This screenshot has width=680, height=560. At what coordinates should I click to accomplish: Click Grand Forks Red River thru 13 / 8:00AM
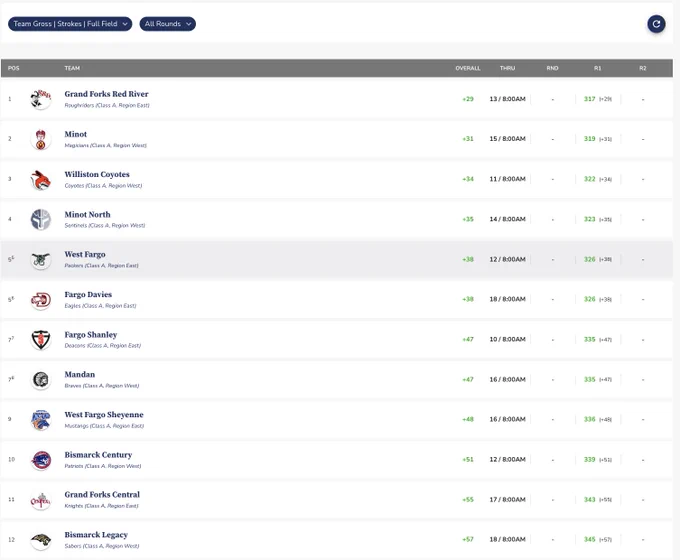(507, 99)
